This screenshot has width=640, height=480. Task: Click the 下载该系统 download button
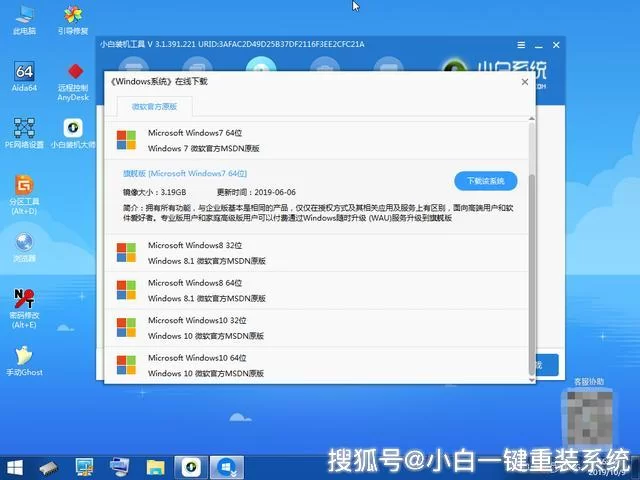point(486,181)
